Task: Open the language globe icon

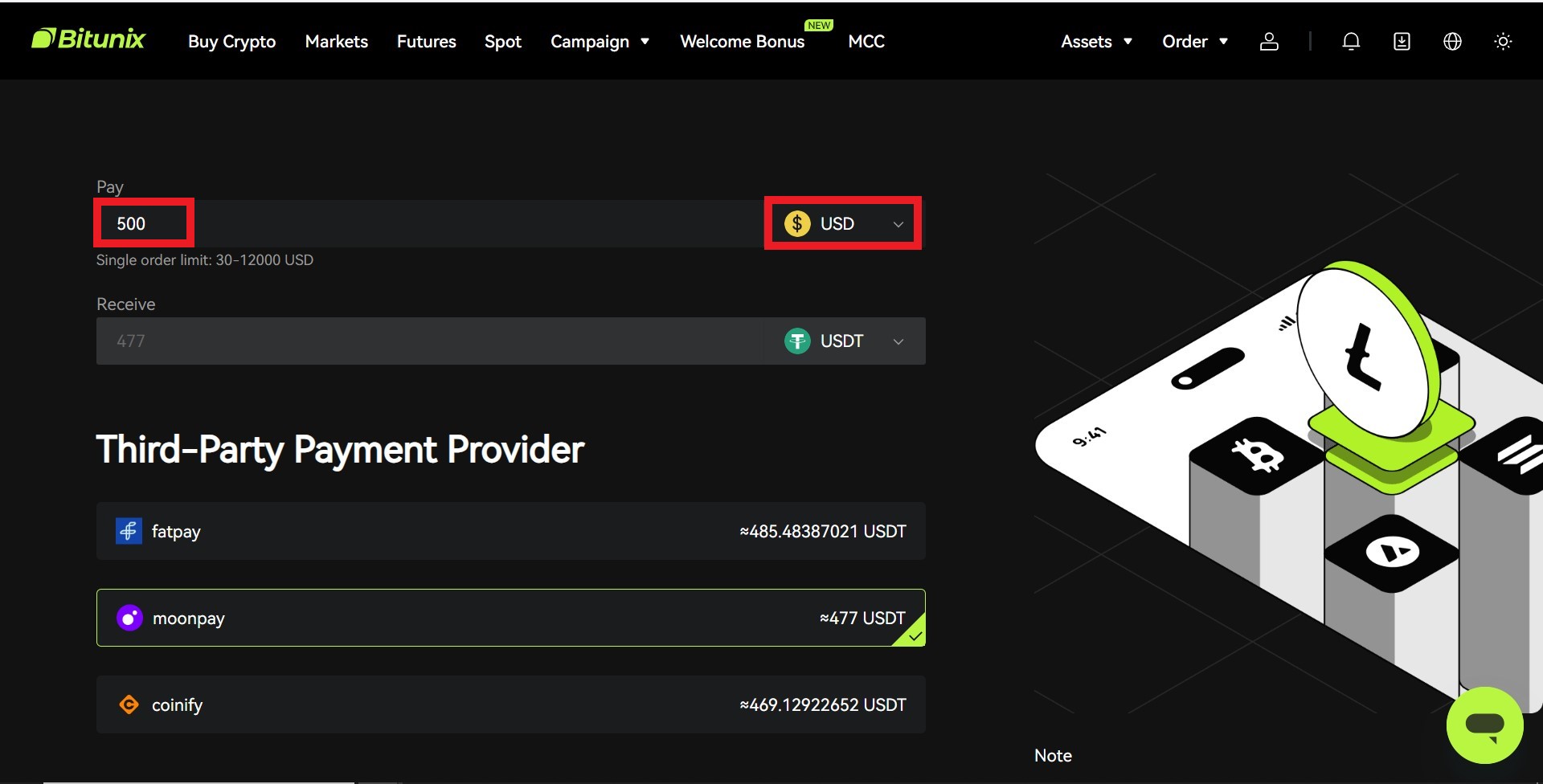Action: tap(1452, 42)
